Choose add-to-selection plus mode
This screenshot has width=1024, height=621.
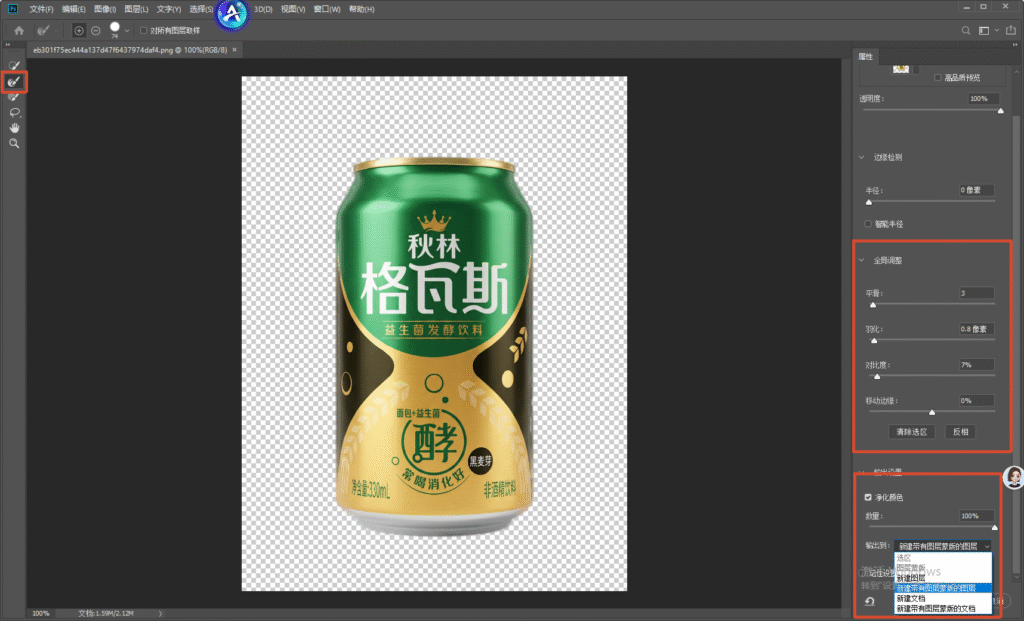pos(79,30)
